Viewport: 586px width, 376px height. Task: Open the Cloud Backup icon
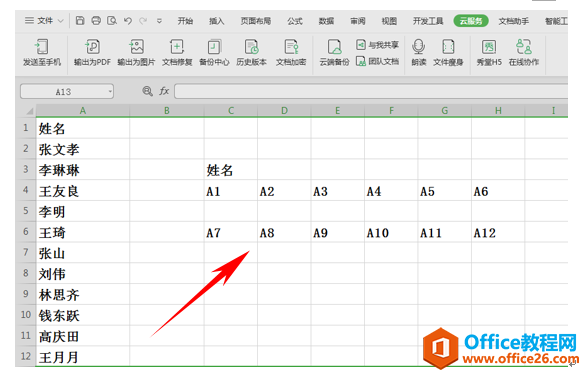click(x=334, y=47)
